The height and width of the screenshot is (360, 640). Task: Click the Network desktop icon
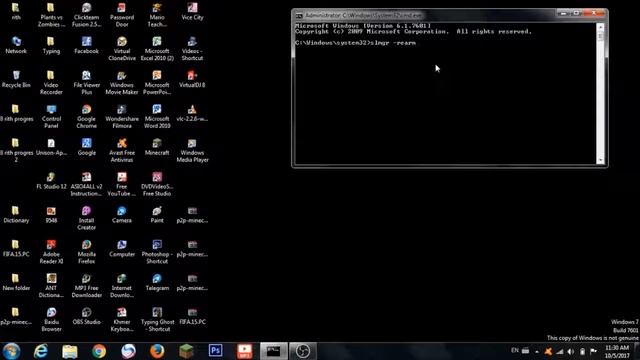(x=16, y=45)
